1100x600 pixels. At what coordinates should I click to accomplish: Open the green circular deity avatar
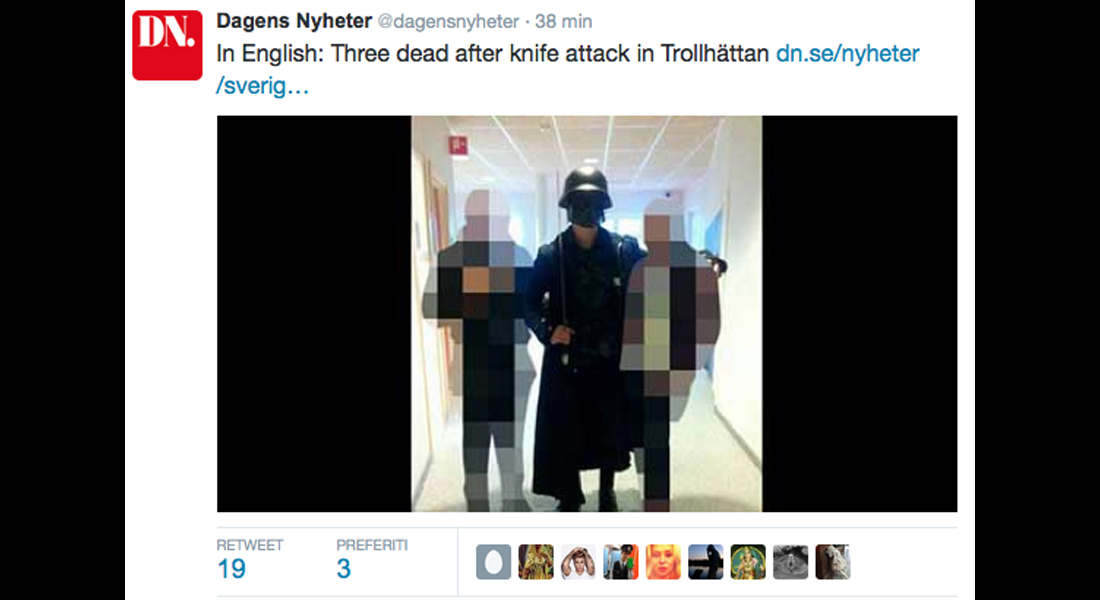[x=749, y=562]
